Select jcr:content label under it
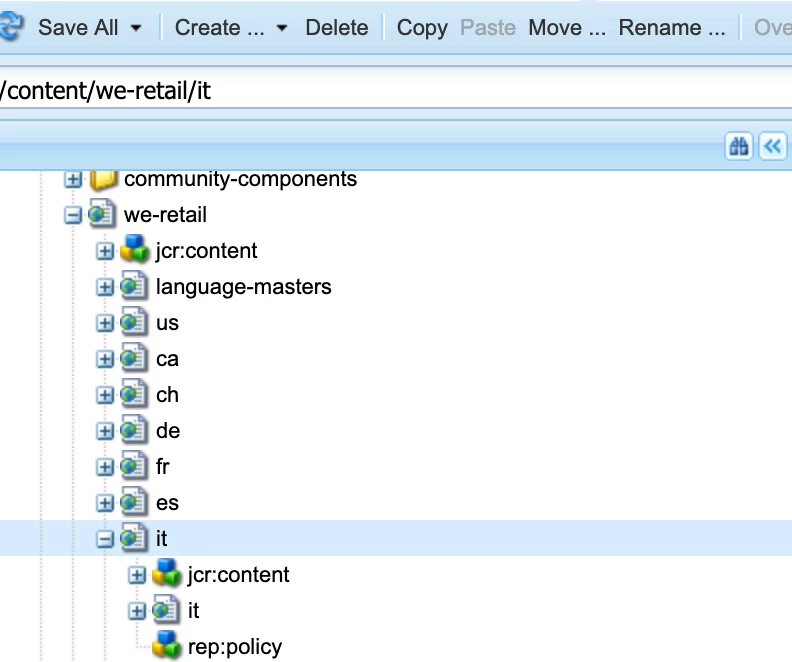Viewport: 792px width, 662px height. pyautogui.click(x=238, y=575)
